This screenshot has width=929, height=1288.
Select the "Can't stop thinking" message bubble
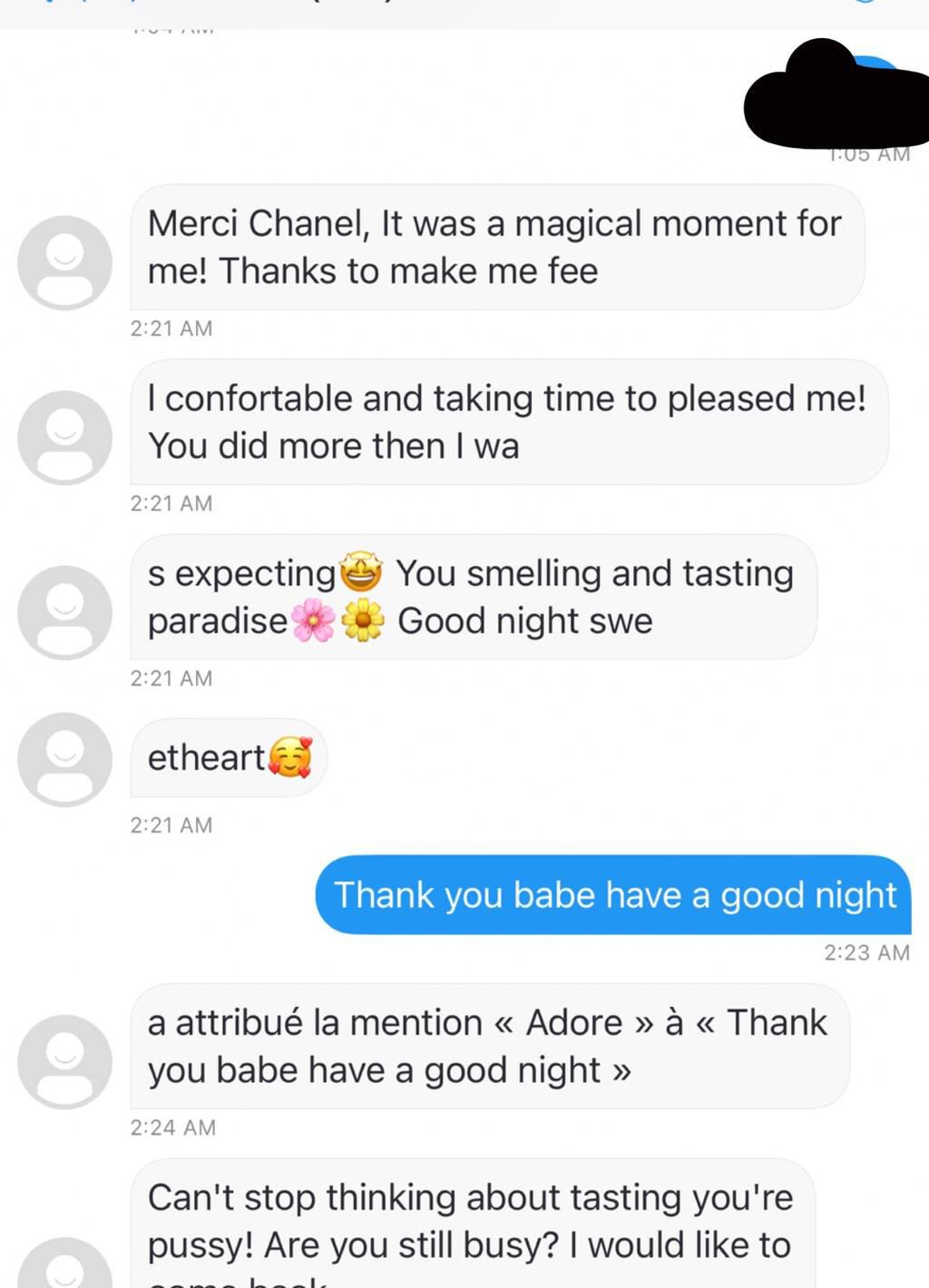(472, 1220)
